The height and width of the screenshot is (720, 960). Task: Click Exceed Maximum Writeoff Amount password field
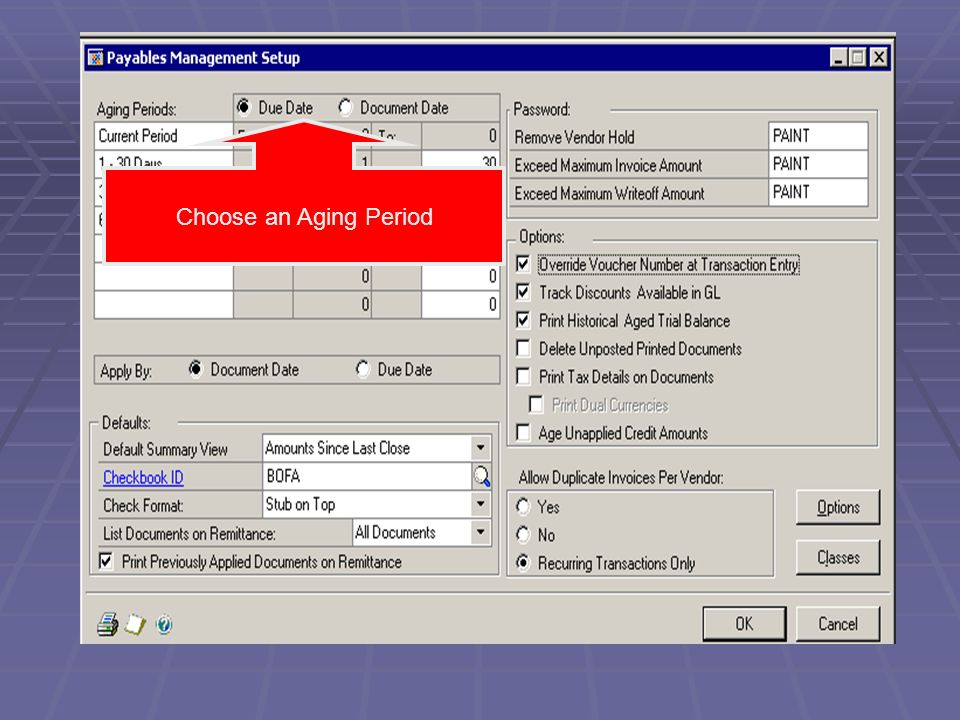(818, 192)
